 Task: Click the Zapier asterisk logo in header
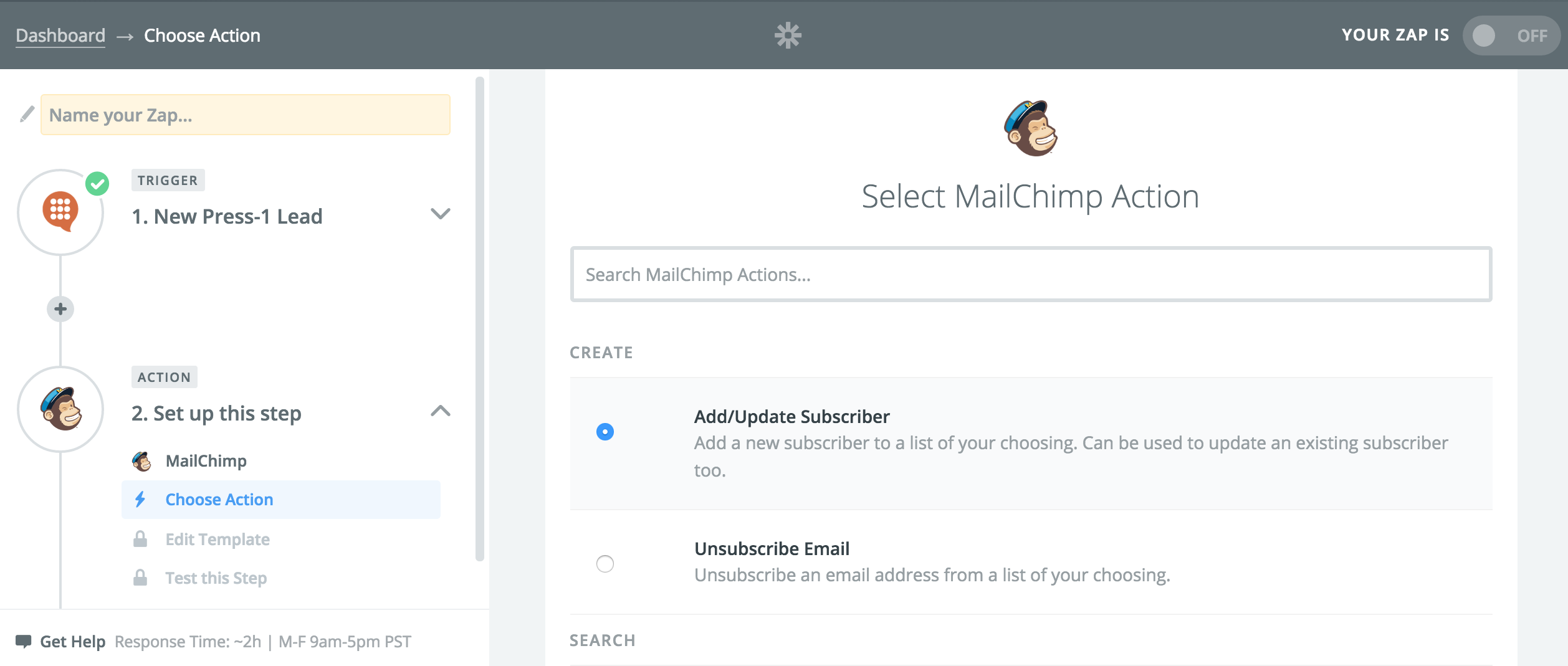(788, 36)
